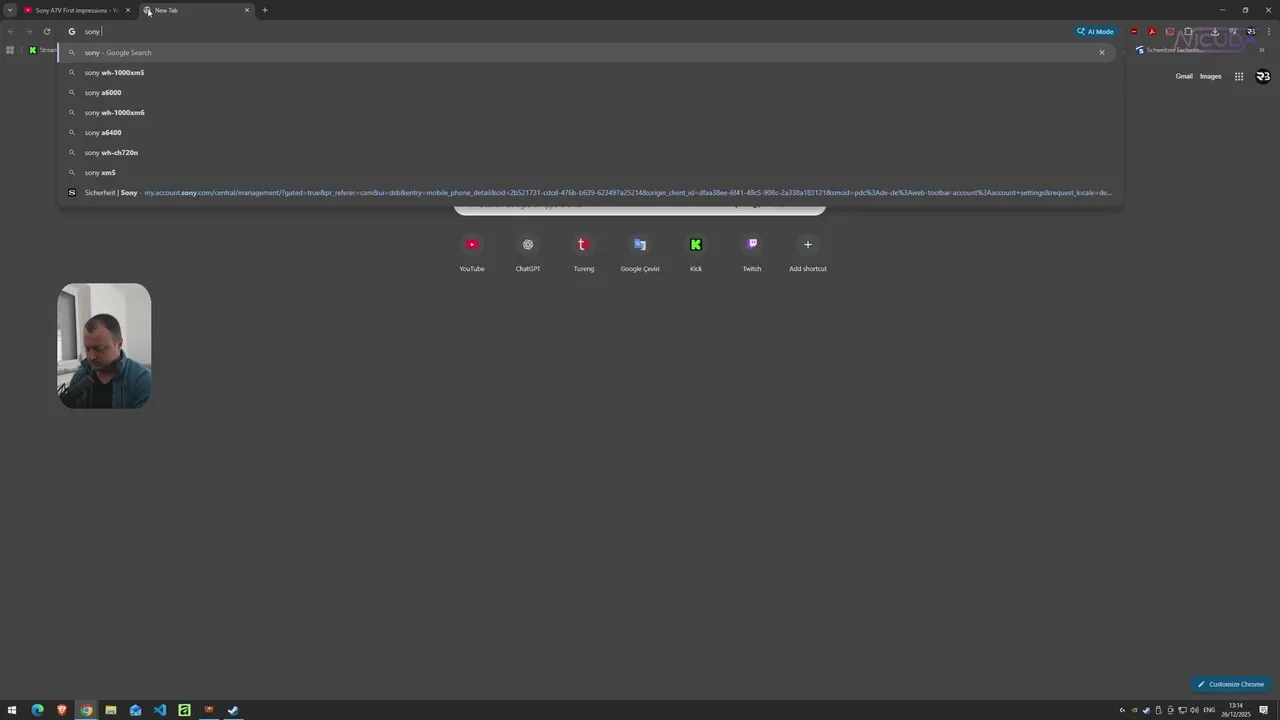Close the New Tab tab
The image size is (1280, 720).
[247, 10]
